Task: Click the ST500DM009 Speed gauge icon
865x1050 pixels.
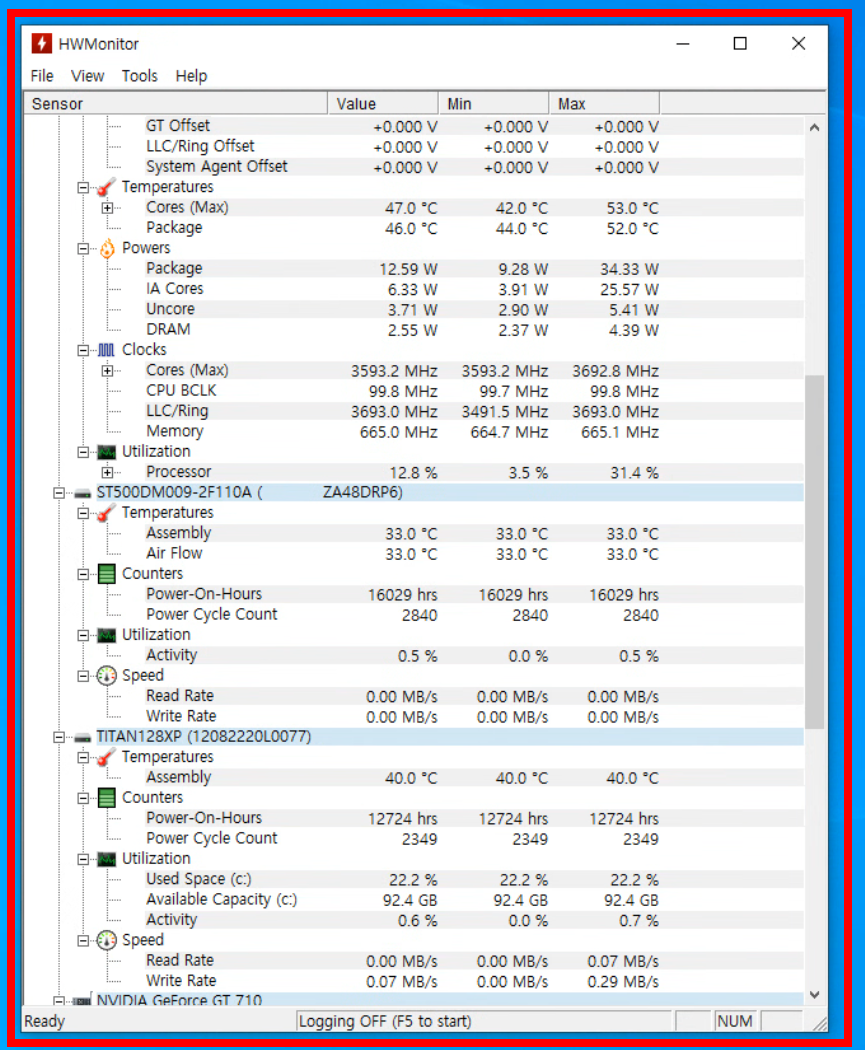Action: coord(106,676)
